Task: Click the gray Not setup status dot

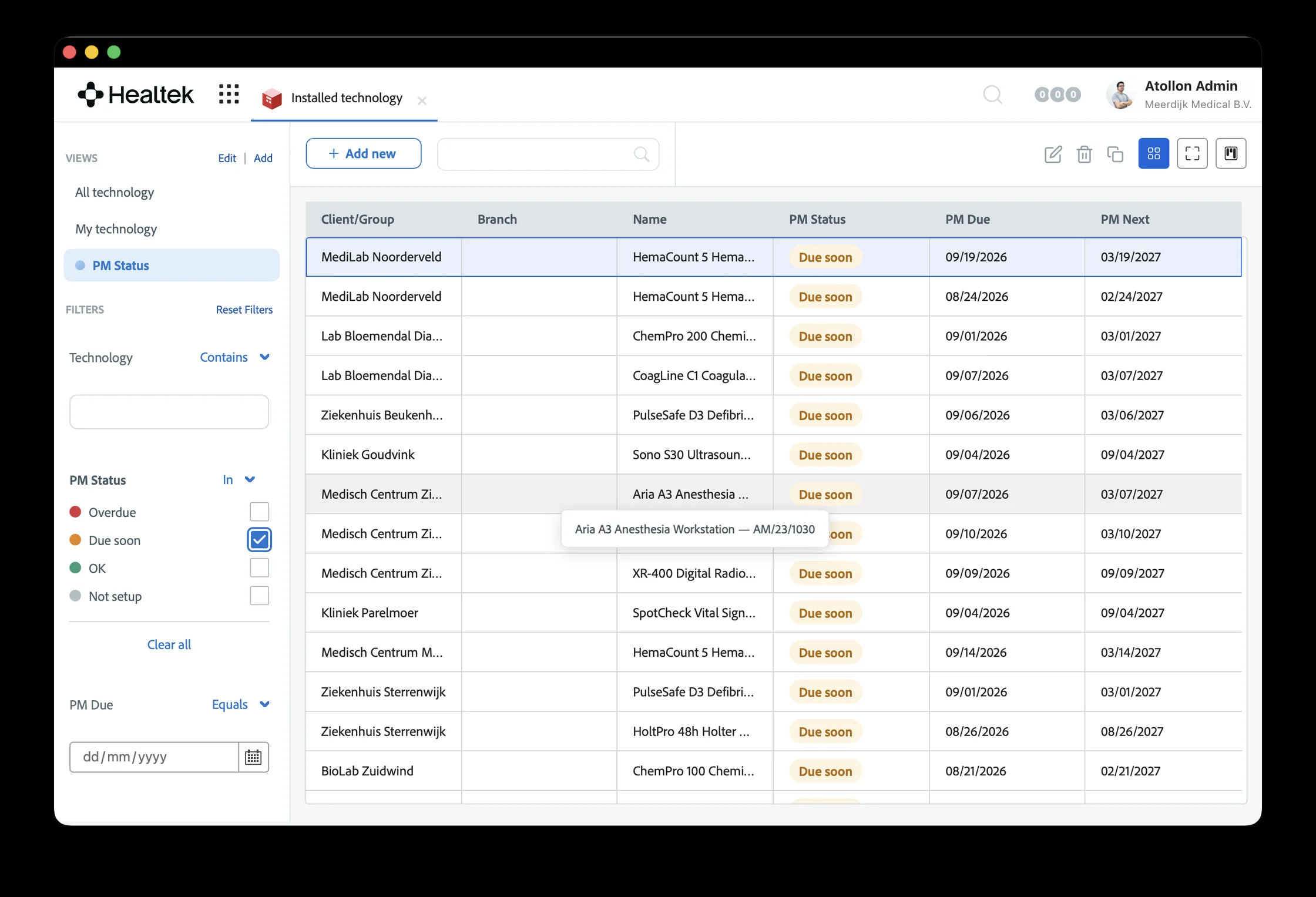Action: click(x=75, y=596)
